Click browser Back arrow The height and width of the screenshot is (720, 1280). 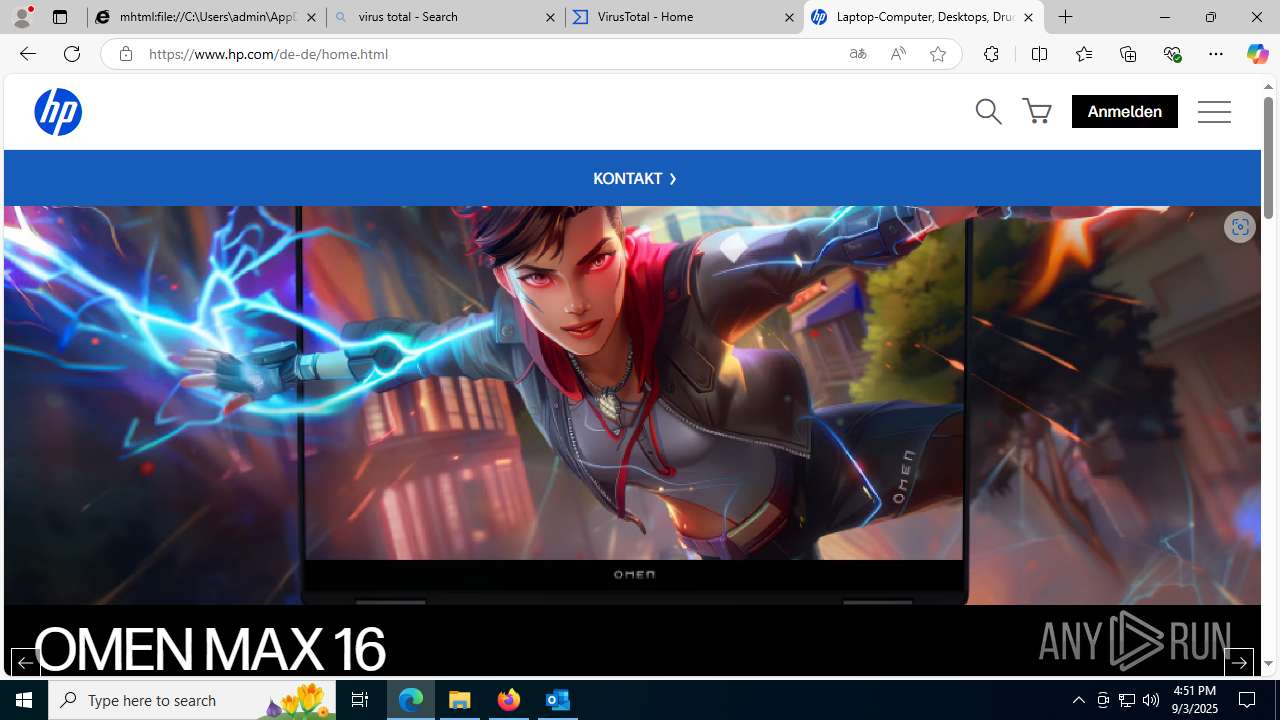pyautogui.click(x=28, y=54)
